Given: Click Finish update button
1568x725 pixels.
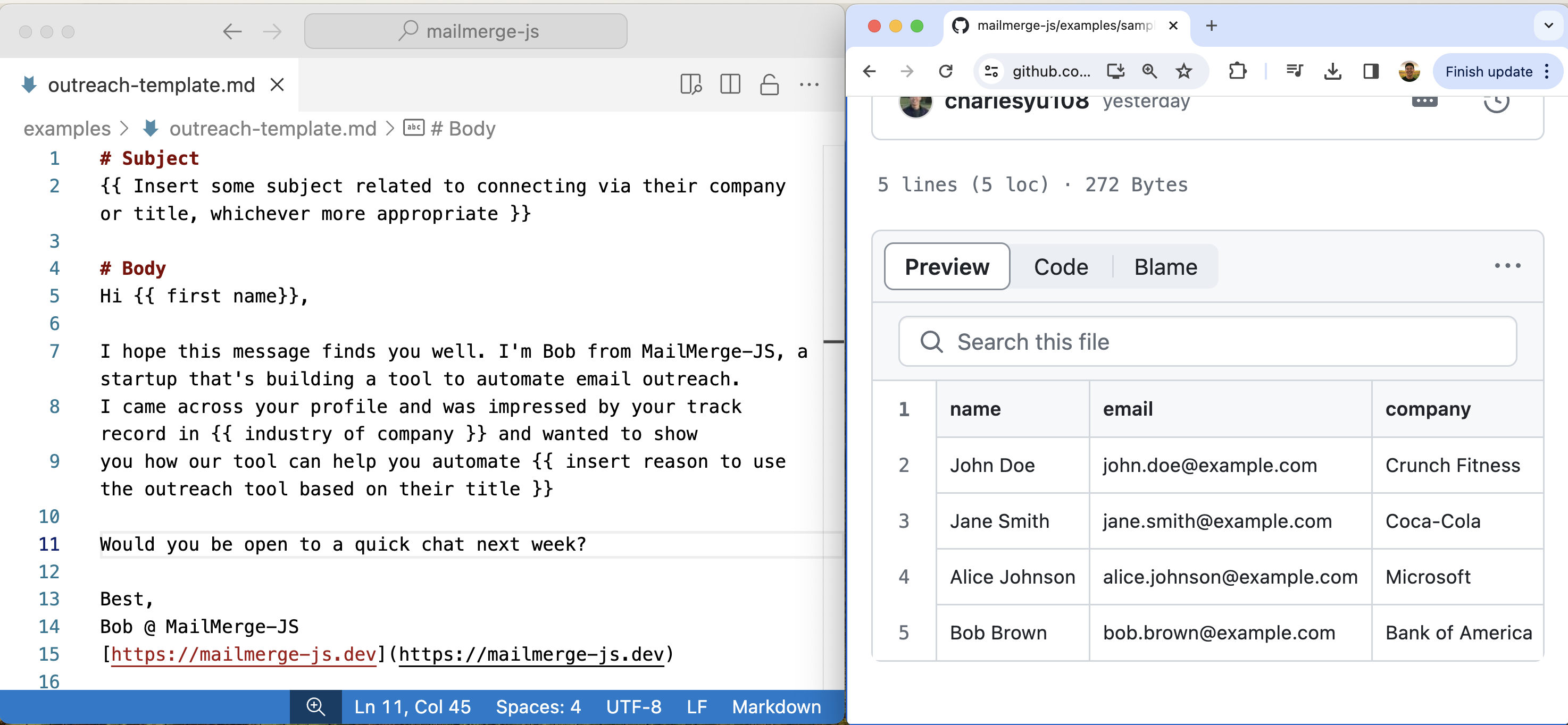Looking at the screenshot, I should pos(1488,72).
